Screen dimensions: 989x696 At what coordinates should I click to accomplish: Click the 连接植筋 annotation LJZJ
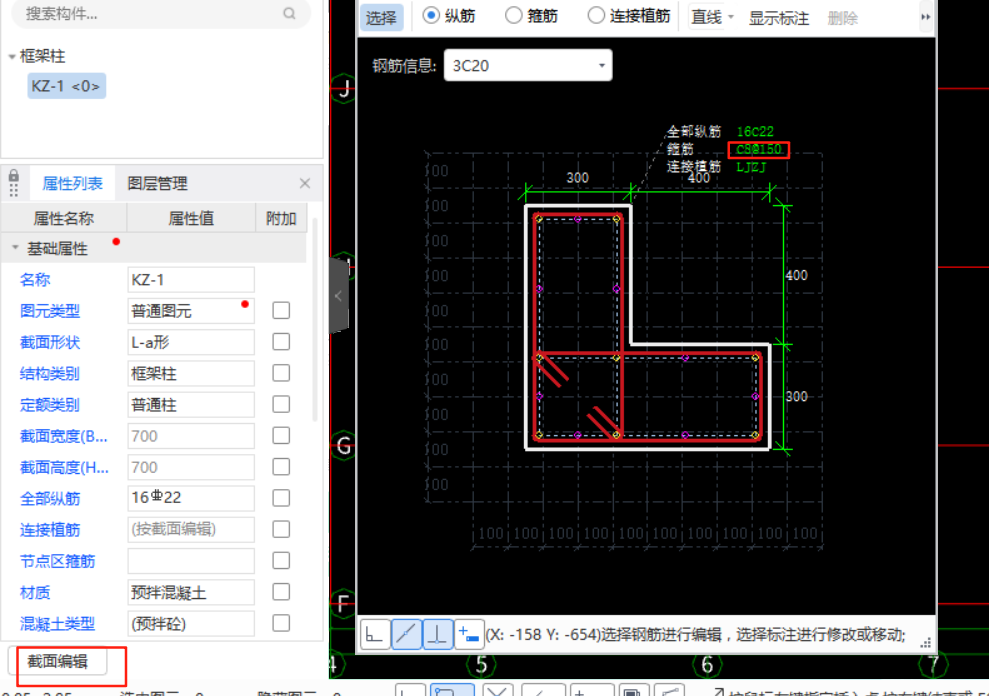point(751,167)
